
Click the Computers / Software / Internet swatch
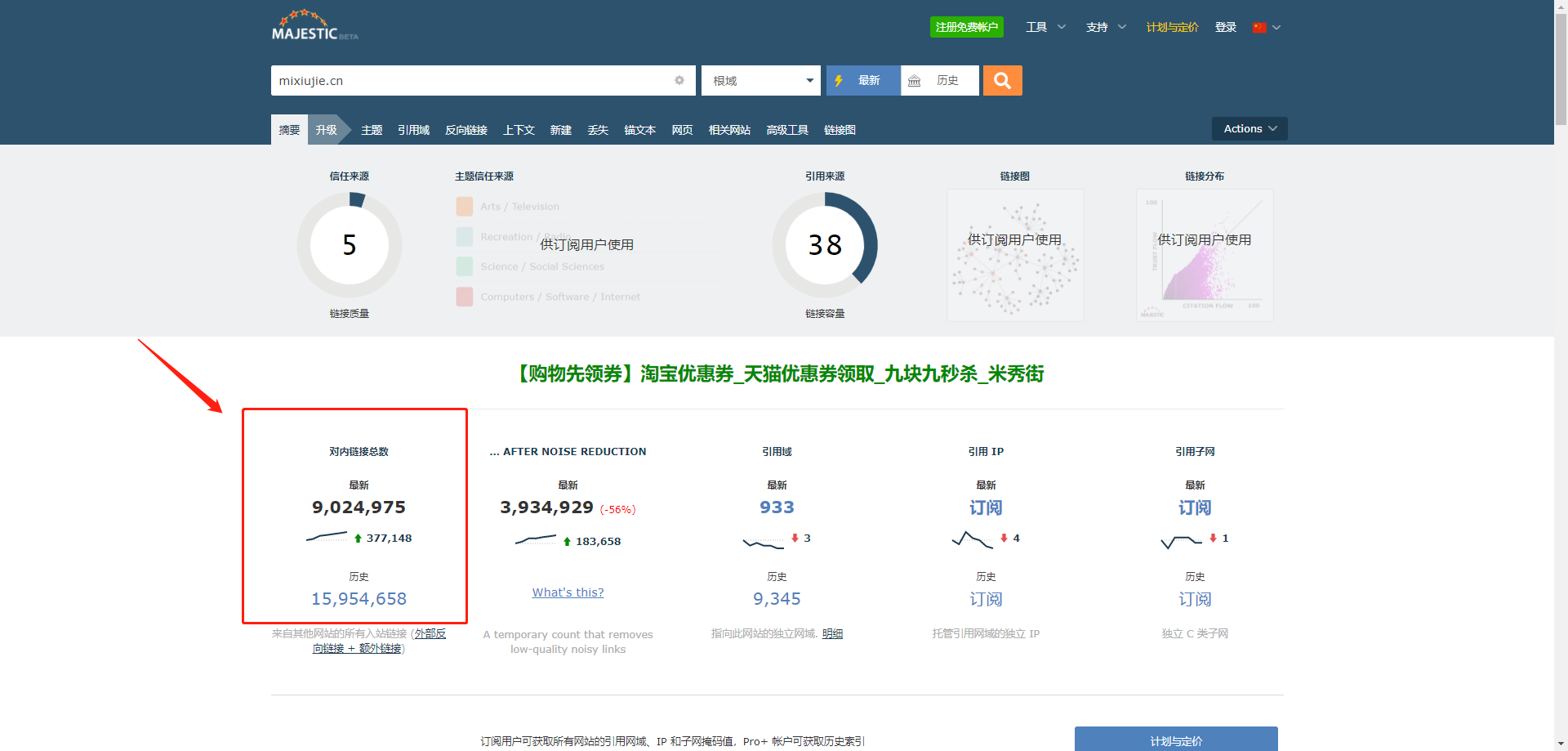[465, 297]
